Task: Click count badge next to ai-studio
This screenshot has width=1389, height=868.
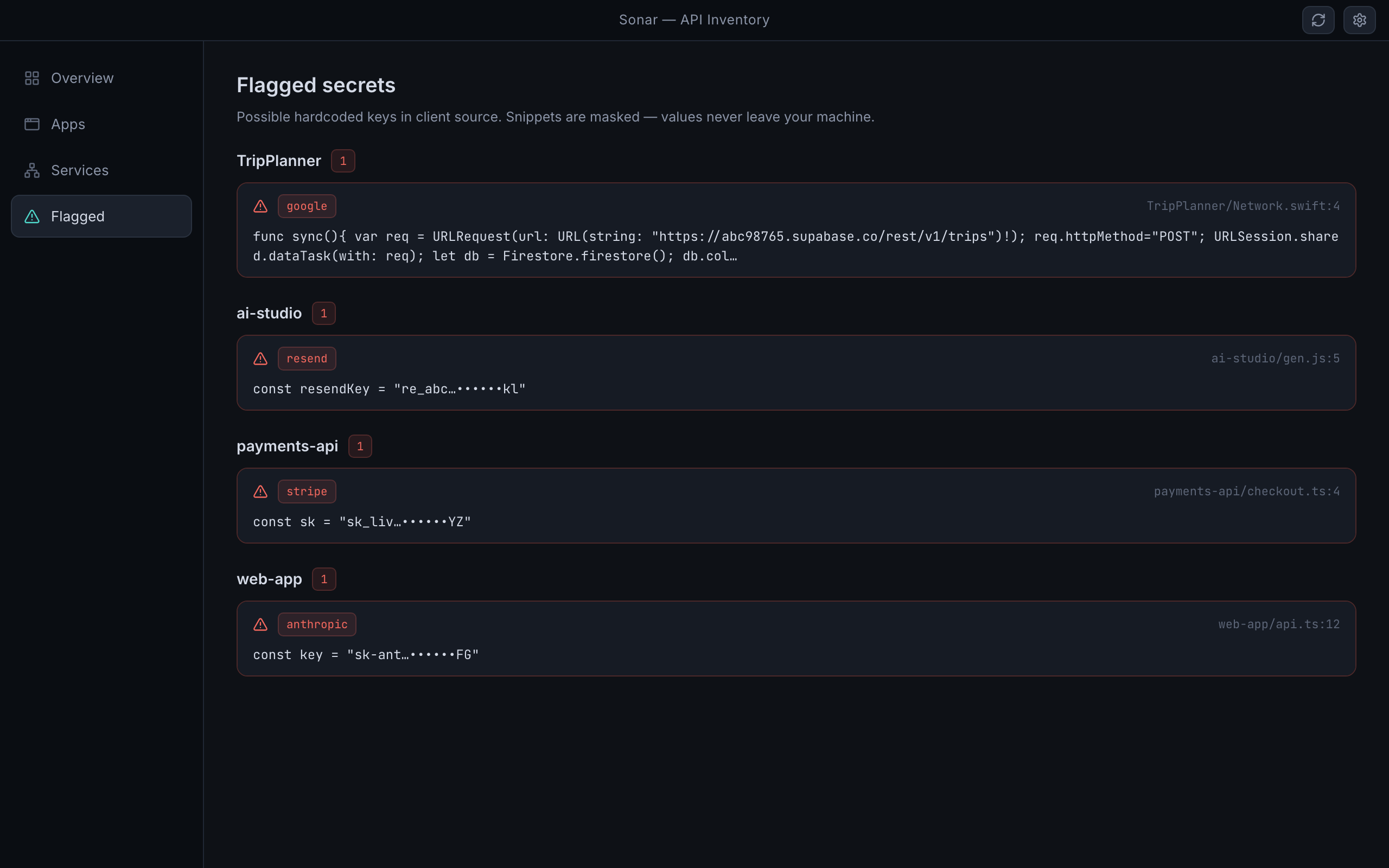Action: tap(324, 314)
